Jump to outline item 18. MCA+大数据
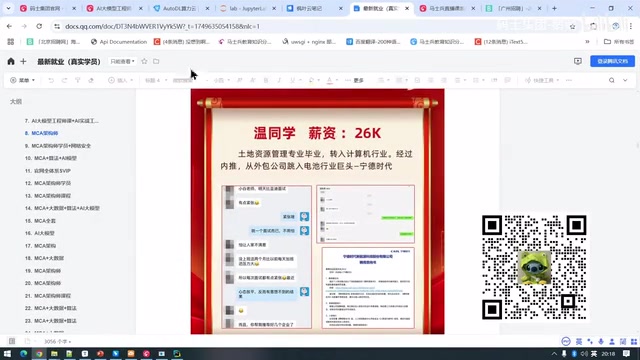 coord(44,258)
